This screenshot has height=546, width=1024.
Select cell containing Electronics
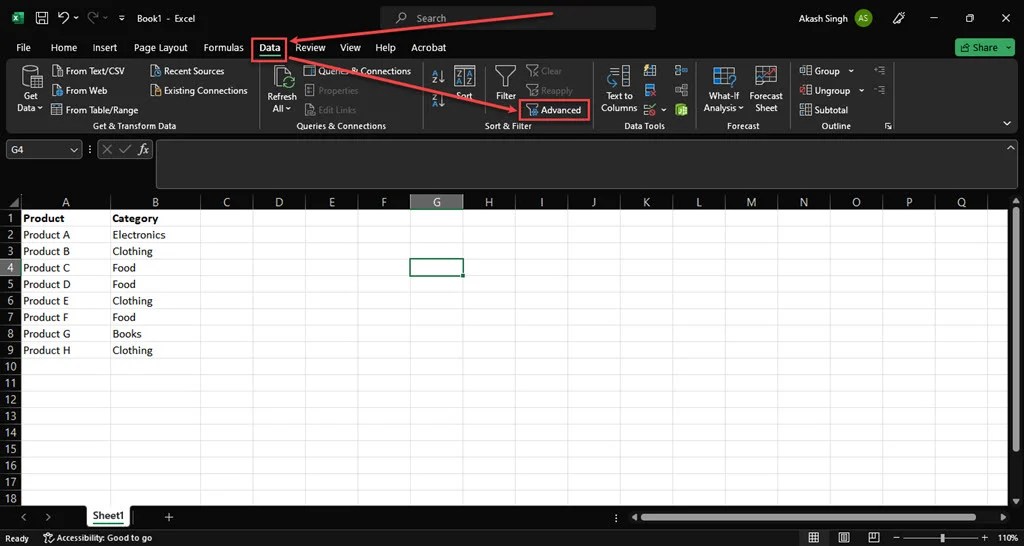[x=155, y=234]
